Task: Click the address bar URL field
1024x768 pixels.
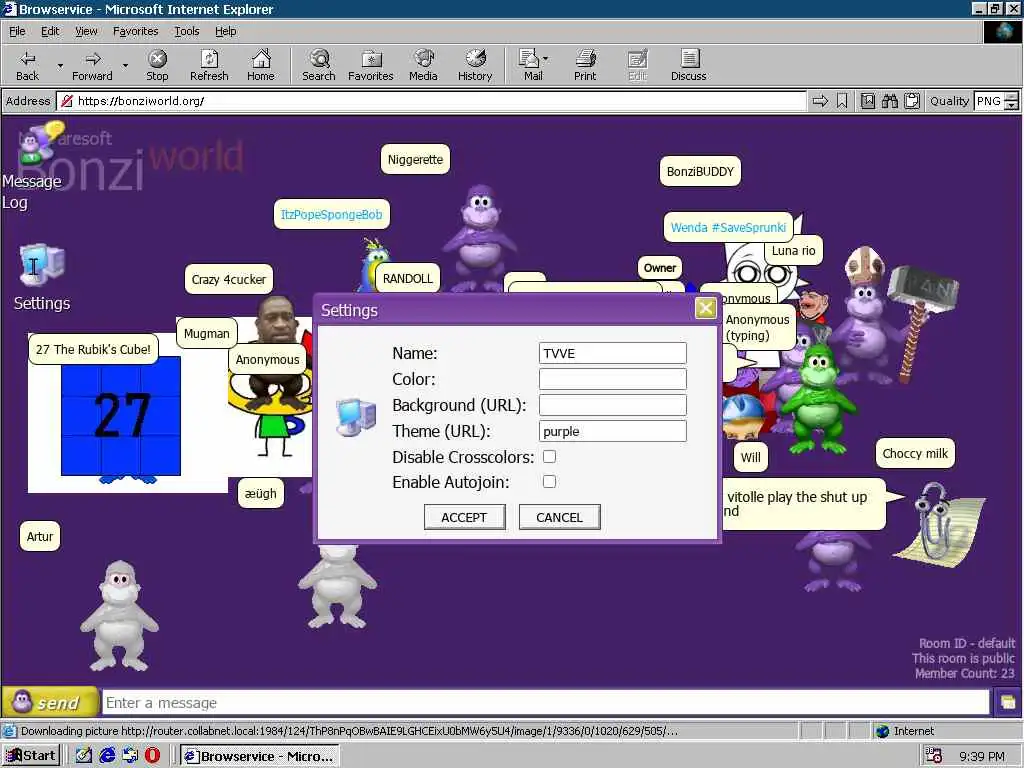Action: coord(431,101)
